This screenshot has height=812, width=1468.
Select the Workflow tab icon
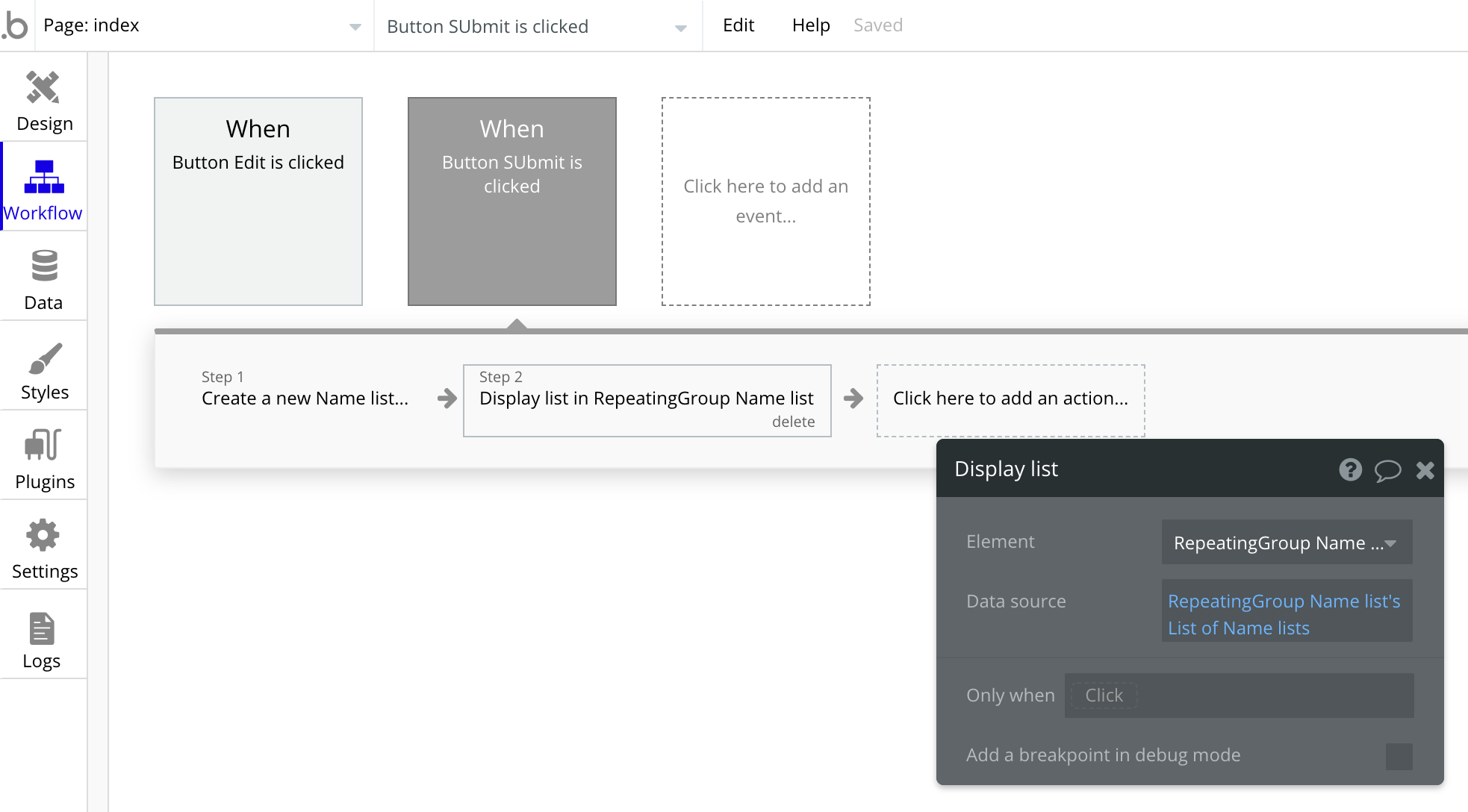43,177
